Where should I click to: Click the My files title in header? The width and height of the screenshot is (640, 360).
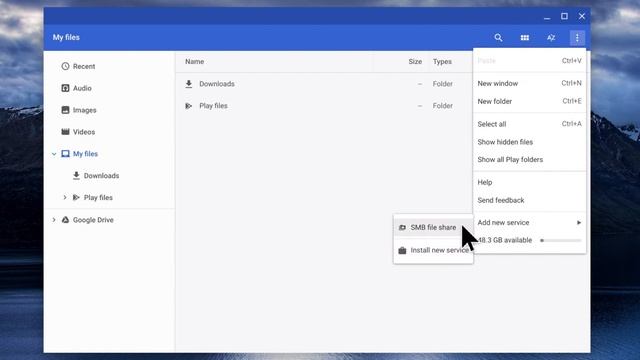click(x=66, y=37)
